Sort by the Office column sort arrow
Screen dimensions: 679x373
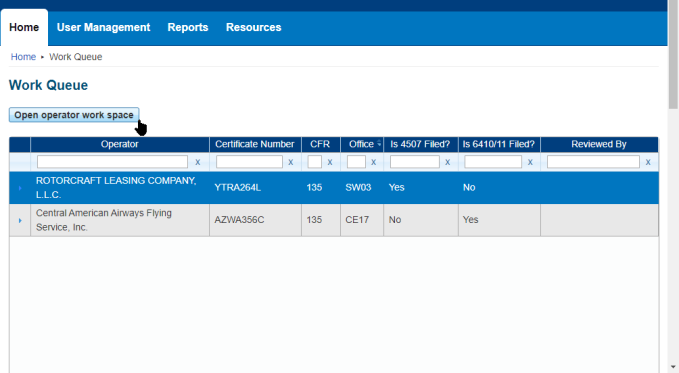pyautogui.click(x=379, y=143)
